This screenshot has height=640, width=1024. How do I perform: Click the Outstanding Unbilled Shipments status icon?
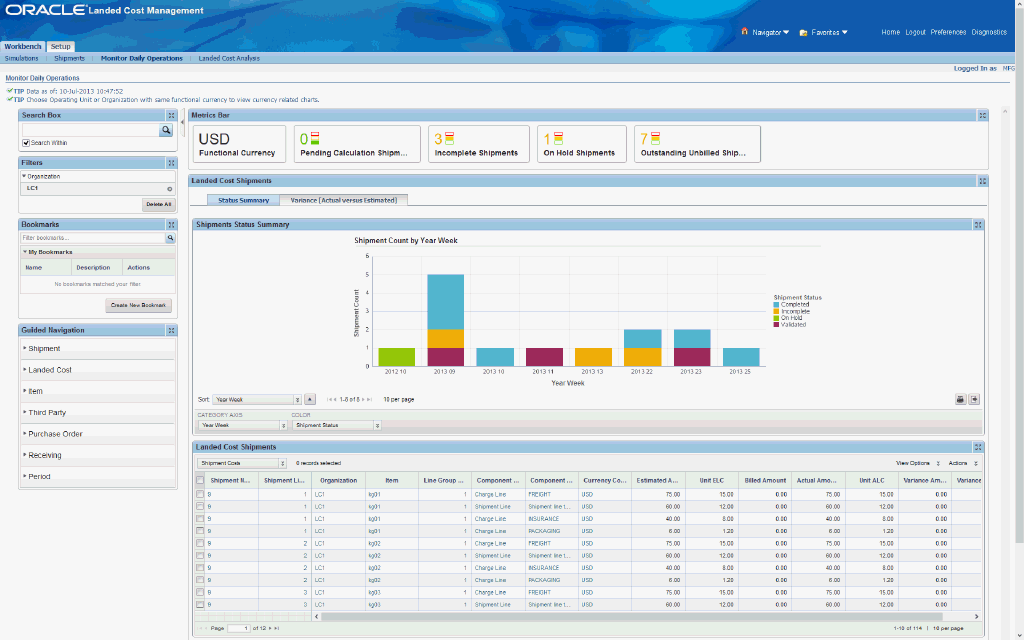655,138
